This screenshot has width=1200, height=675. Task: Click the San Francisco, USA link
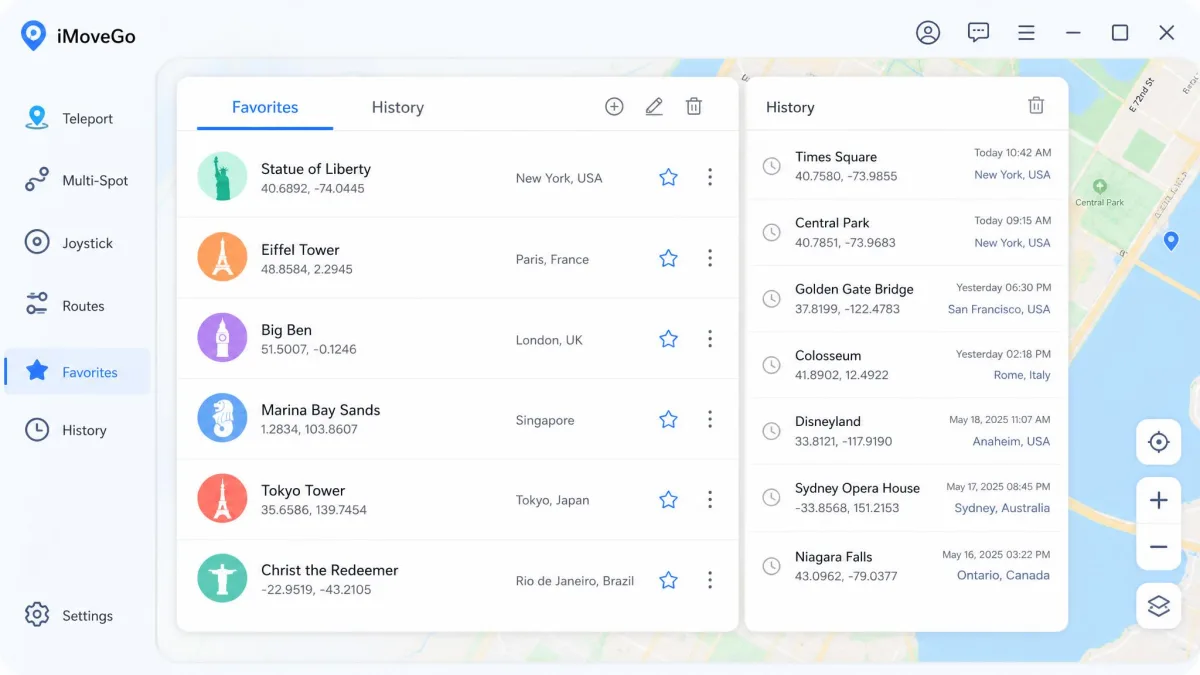pos(999,309)
